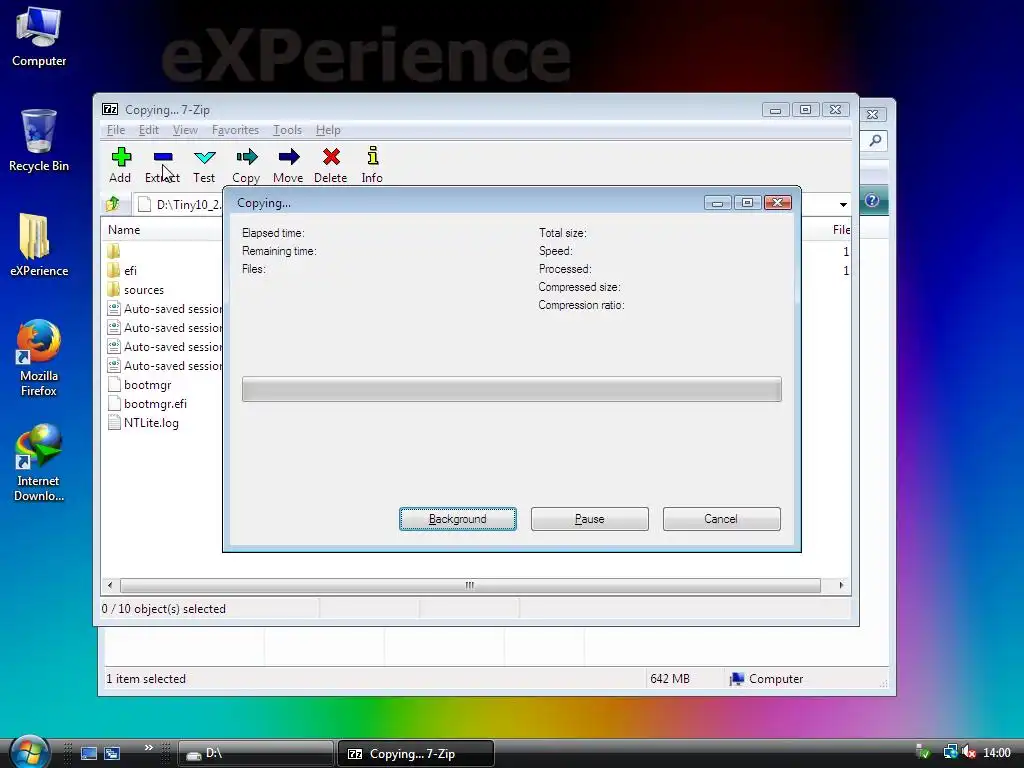The width and height of the screenshot is (1024, 768).
Task: Click the Delete red X icon
Action: [x=331, y=157]
